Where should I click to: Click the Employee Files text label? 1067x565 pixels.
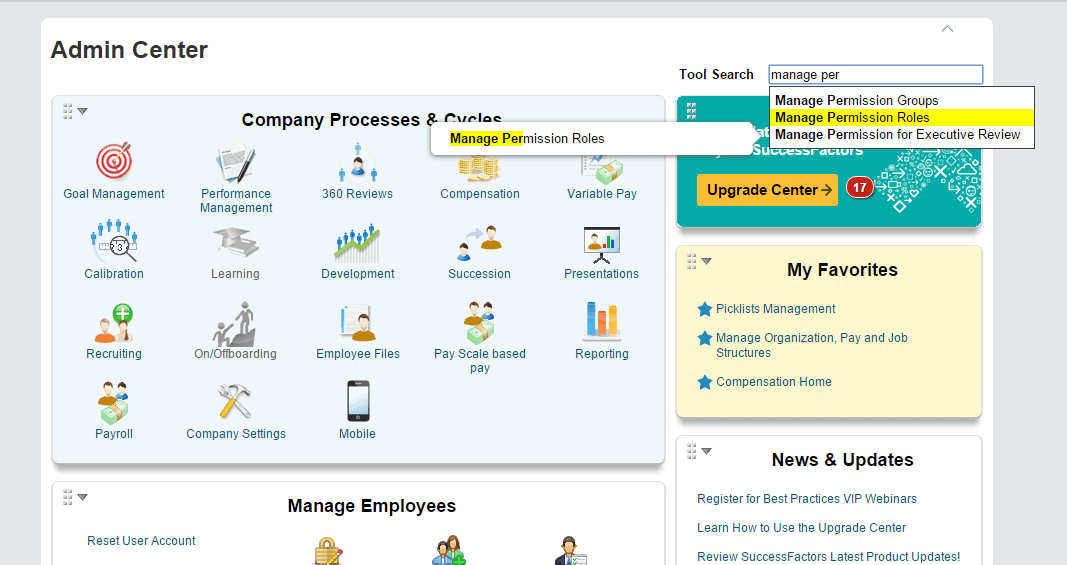tap(358, 354)
